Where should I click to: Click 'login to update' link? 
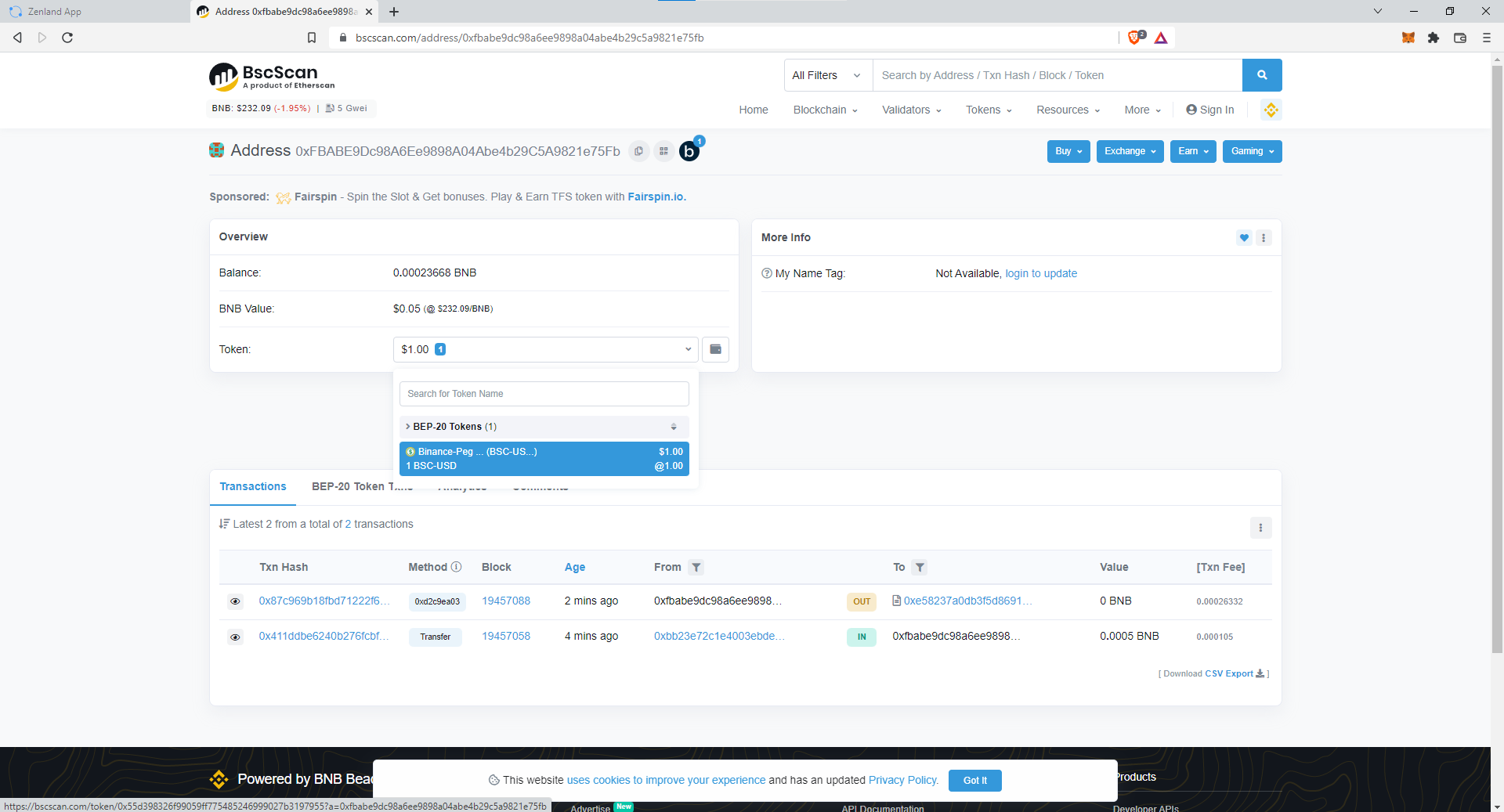[x=1041, y=273]
